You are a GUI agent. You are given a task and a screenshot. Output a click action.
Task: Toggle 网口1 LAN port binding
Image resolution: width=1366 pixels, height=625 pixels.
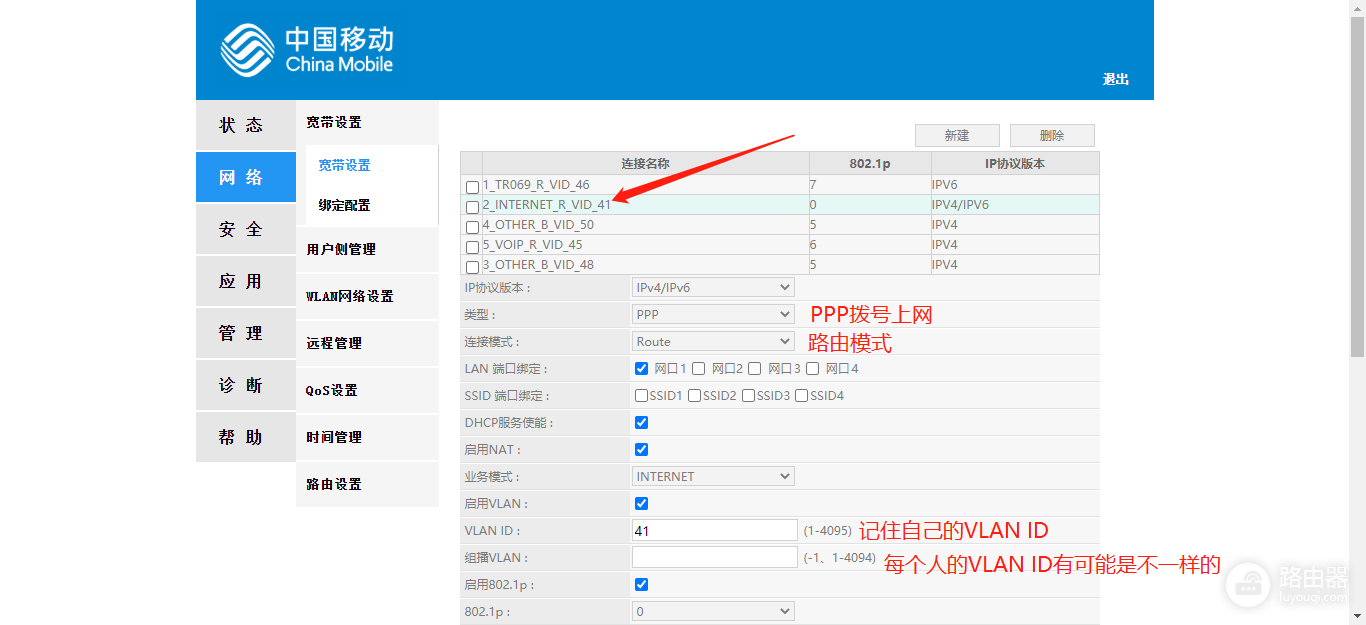click(x=642, y=369)
